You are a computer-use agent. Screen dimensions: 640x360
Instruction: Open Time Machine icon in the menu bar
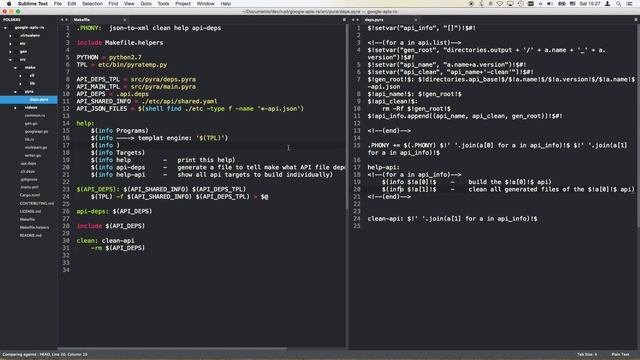(520, 4)
